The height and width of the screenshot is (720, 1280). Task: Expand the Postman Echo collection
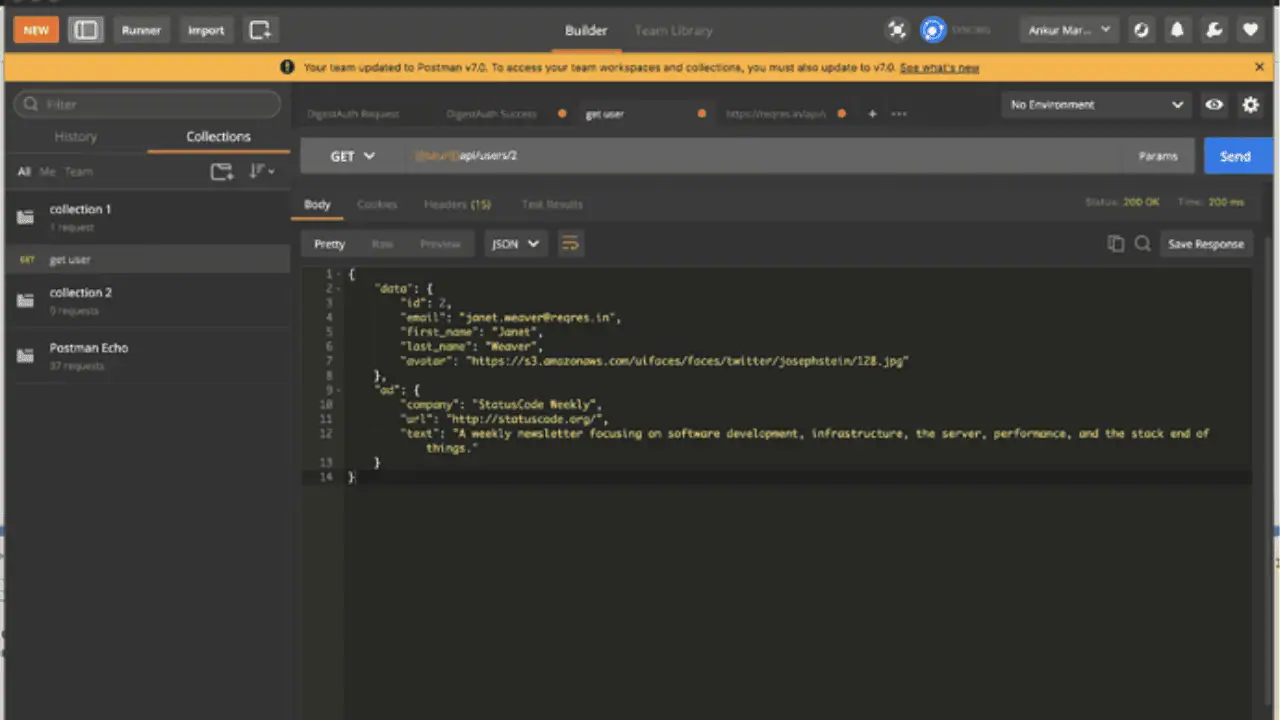[x=148, y=356]
